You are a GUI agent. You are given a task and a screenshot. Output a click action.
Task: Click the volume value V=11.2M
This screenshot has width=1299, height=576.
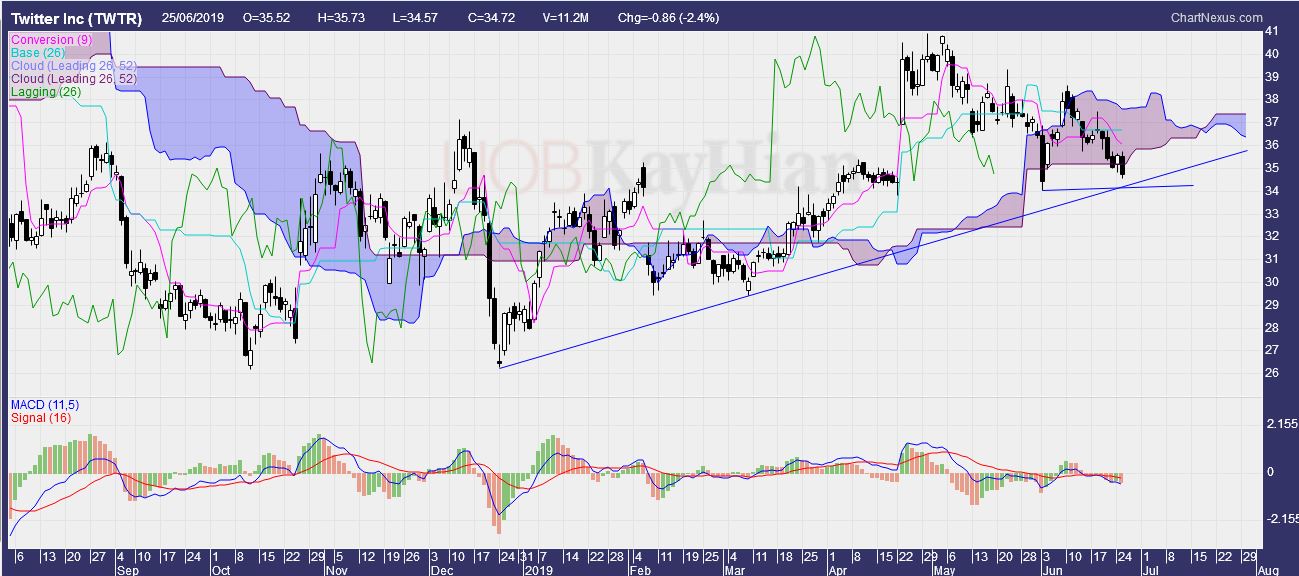click(567, 19)
